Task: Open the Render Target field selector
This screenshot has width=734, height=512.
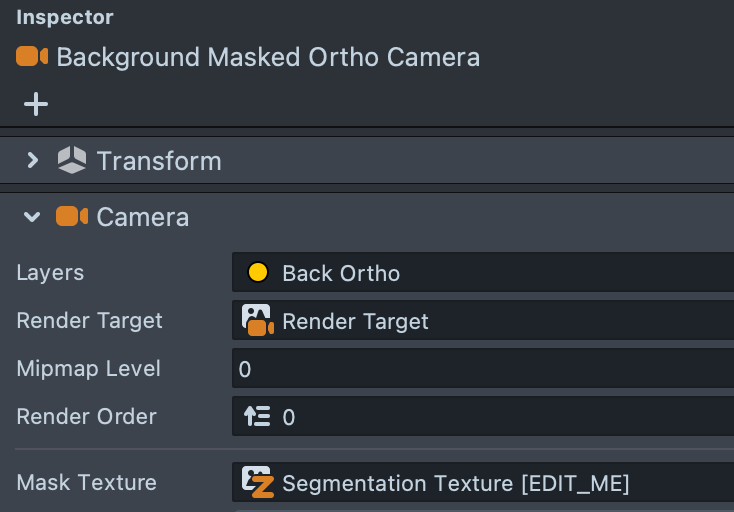Action: (x=483, y=321)
